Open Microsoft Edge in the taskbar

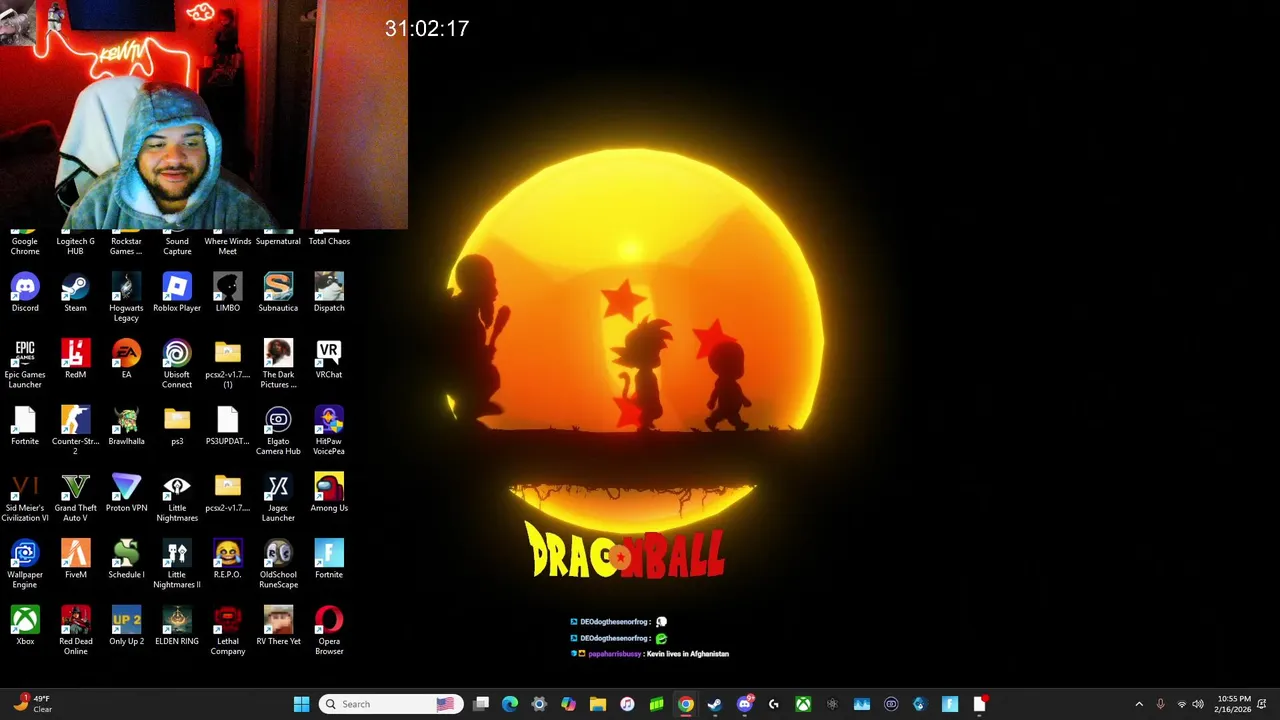(510, 704)
